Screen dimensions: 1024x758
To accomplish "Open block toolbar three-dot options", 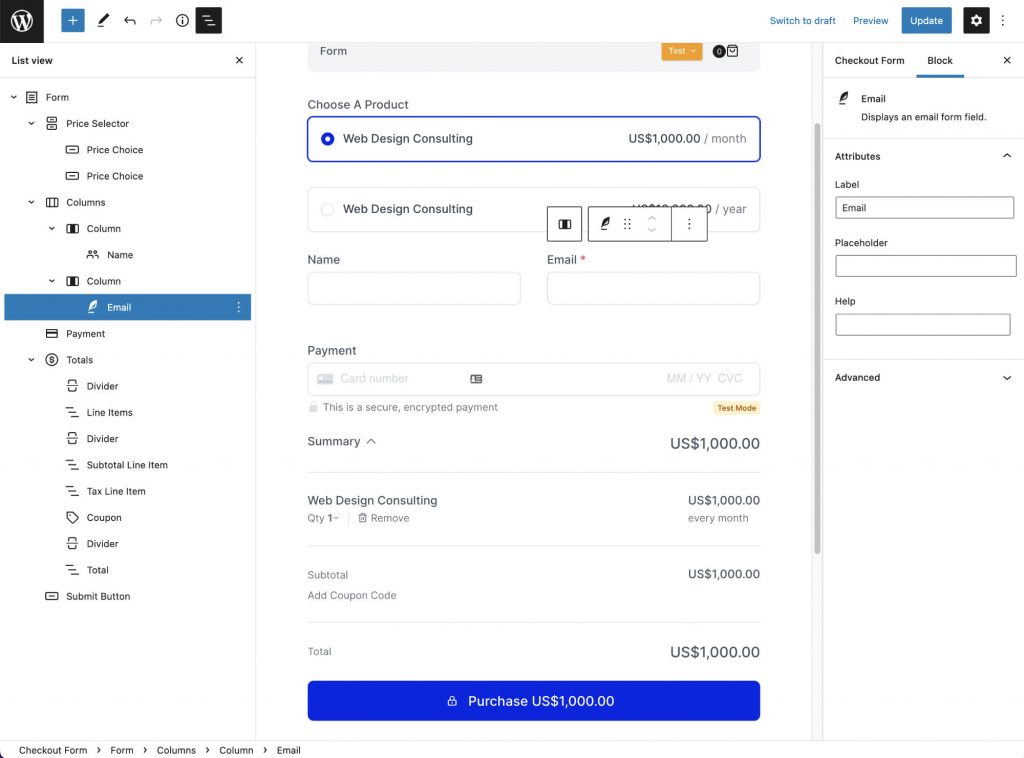I will click(689, 224).
